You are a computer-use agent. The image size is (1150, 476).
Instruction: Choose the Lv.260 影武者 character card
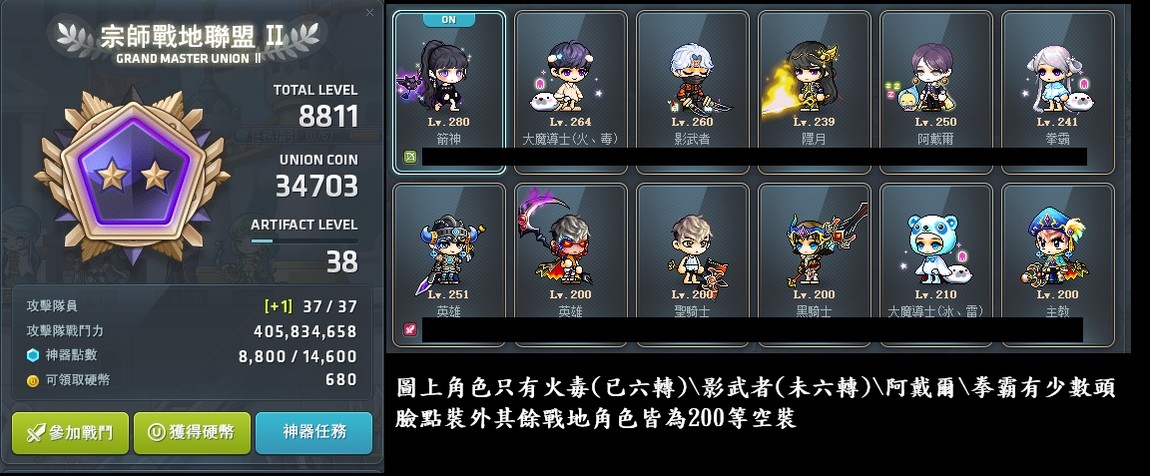pyautogui.click(x=692, y=92)
